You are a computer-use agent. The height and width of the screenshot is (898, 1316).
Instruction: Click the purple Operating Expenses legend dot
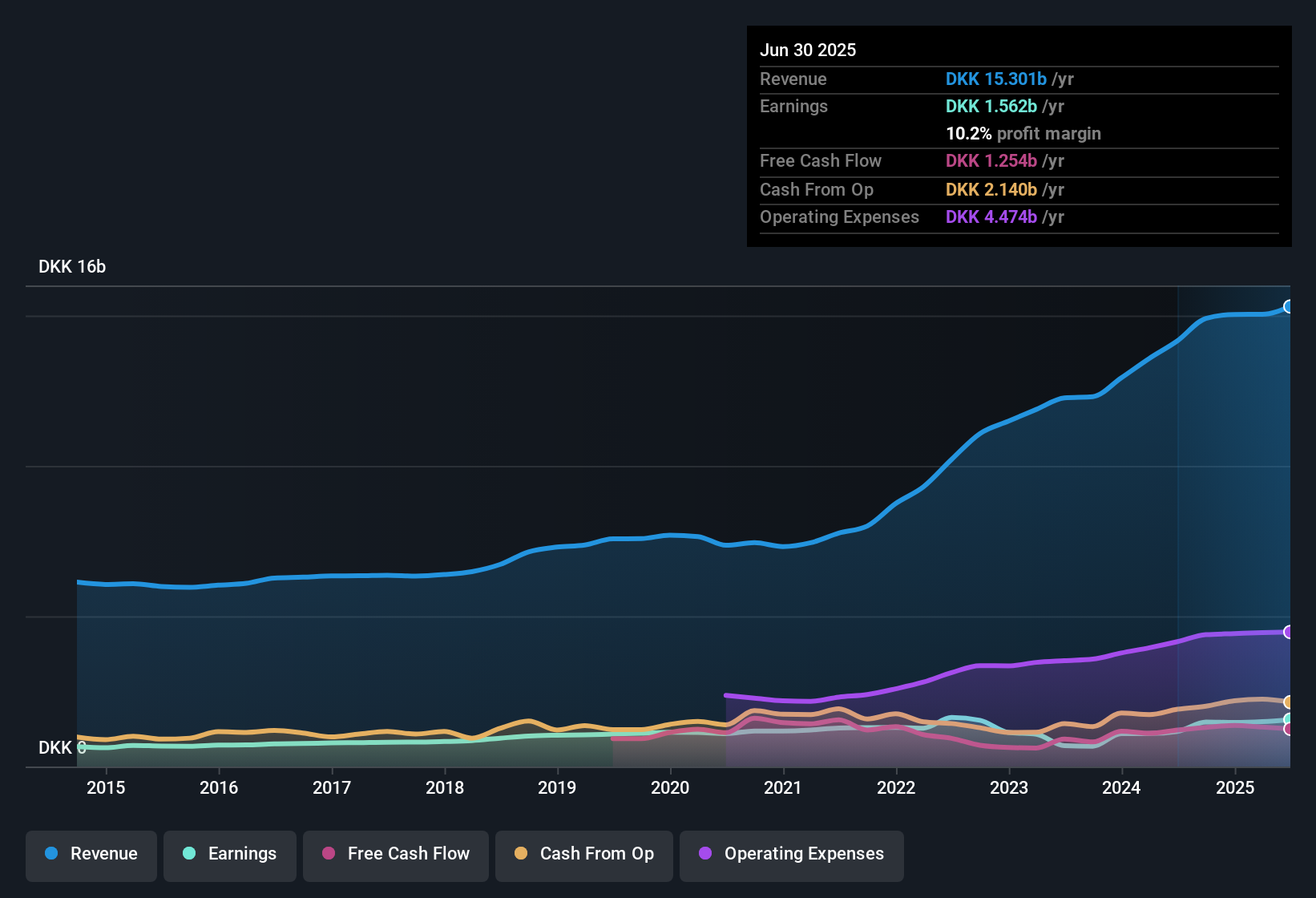(x=705, y=854)
